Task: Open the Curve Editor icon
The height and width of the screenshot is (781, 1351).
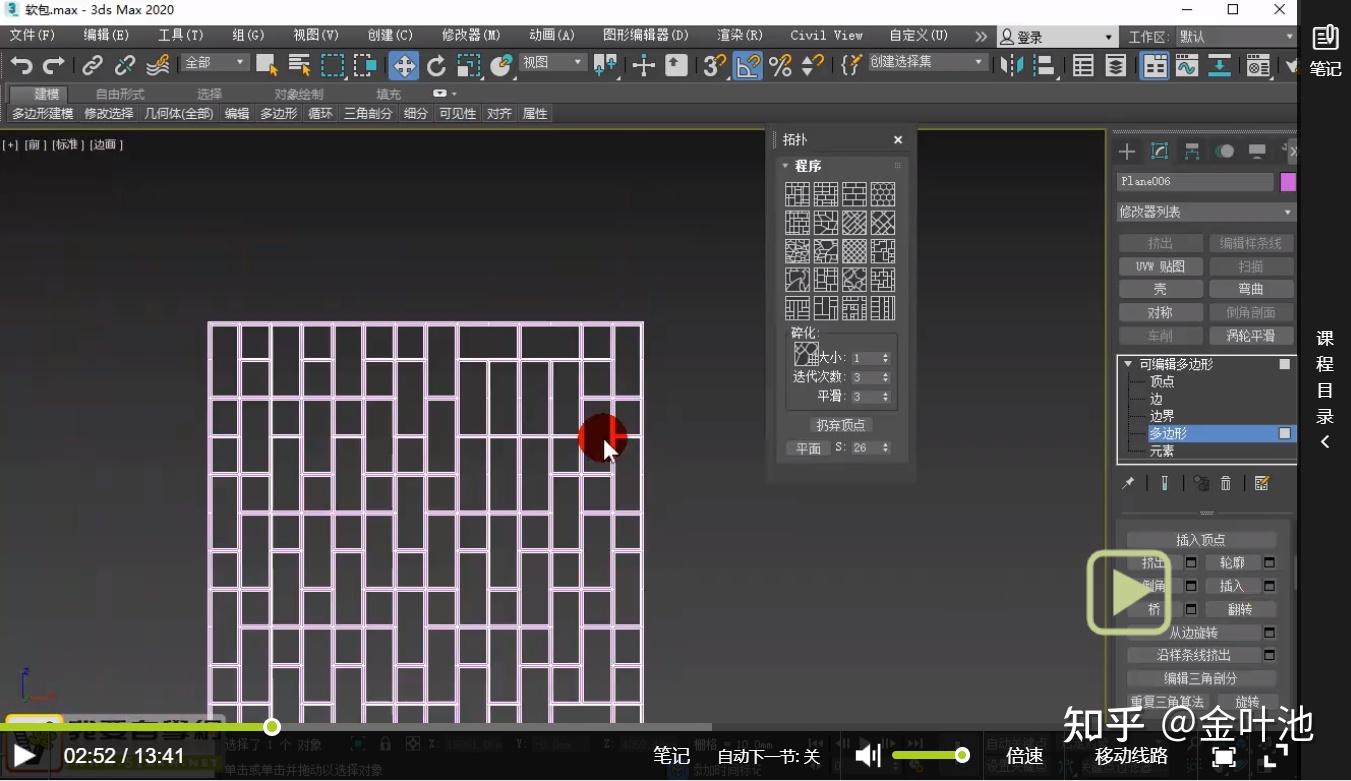Action: tap(1187, 66)
